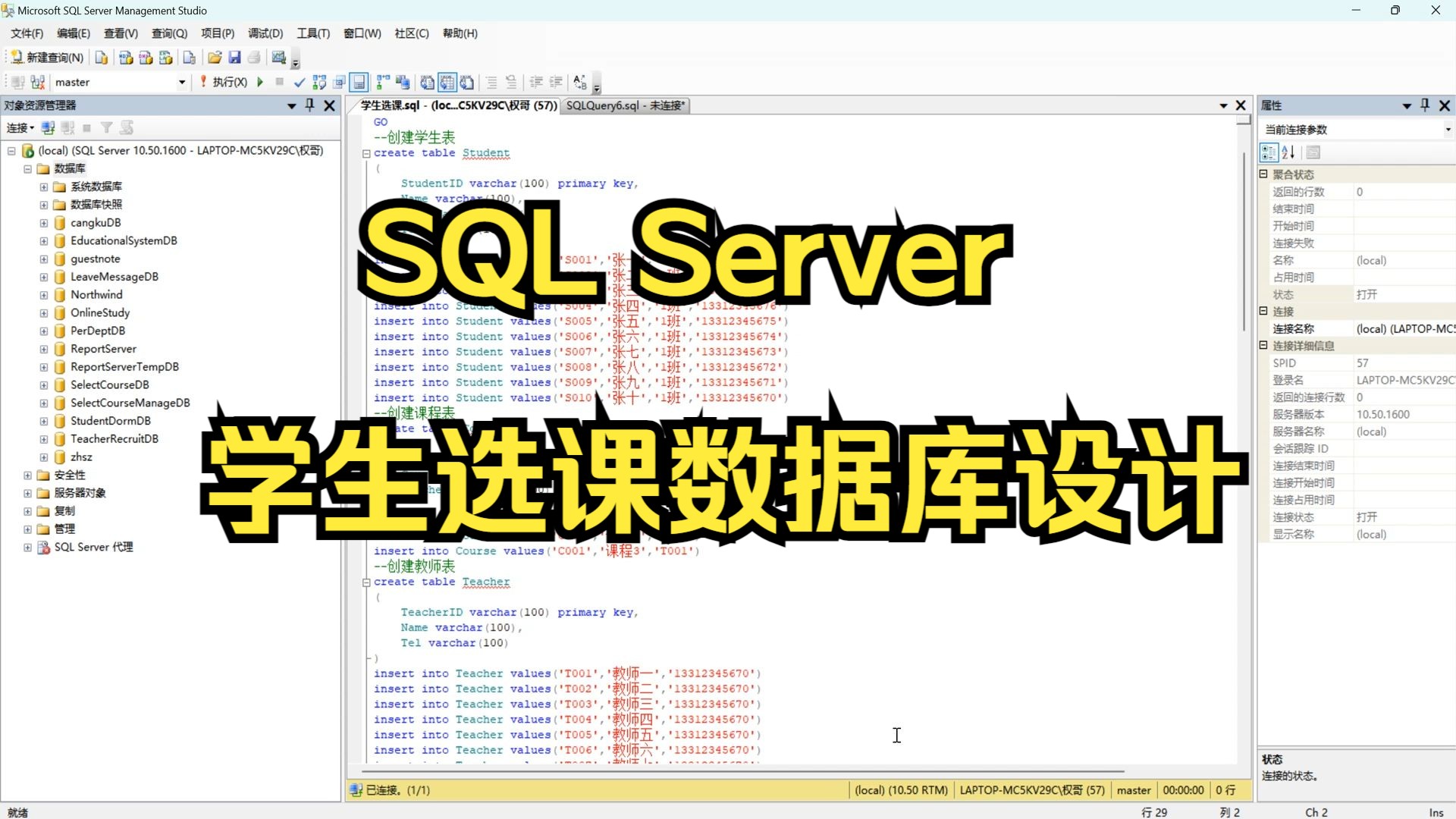This screenshot has width=1456, height=819.
Task: Refresh the Object Explorer tree
Action: [x=127, y=128]
